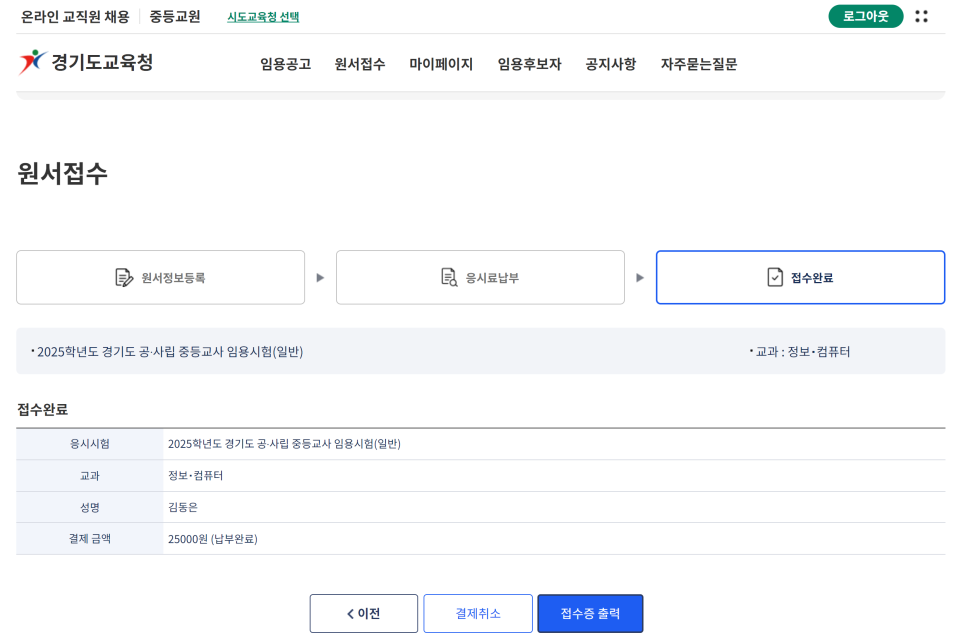Click the 경기도교육청 logo icon

click(x=33, y=62)
